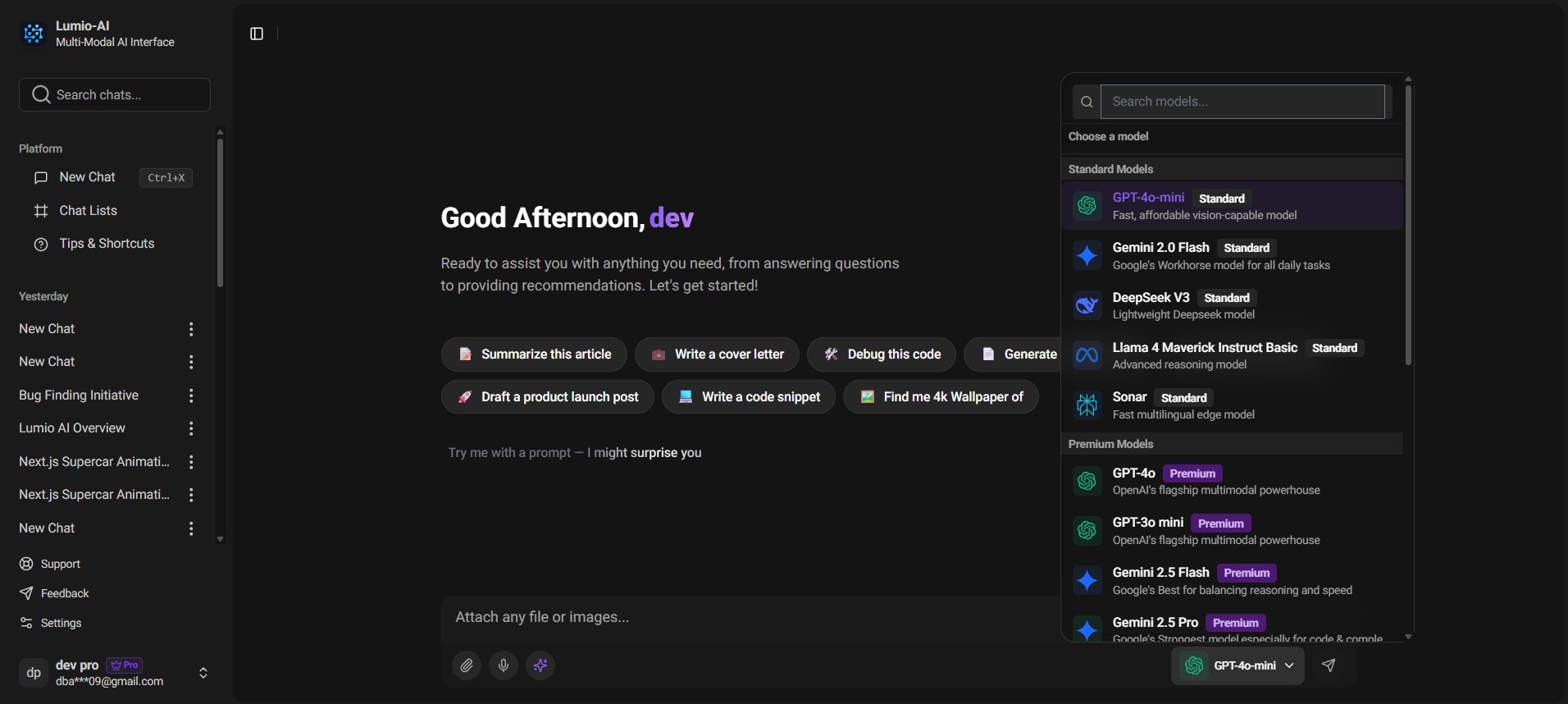This screenshot has width=1568, height=704.
Task: Open Support page
Action: coord(61,564)
